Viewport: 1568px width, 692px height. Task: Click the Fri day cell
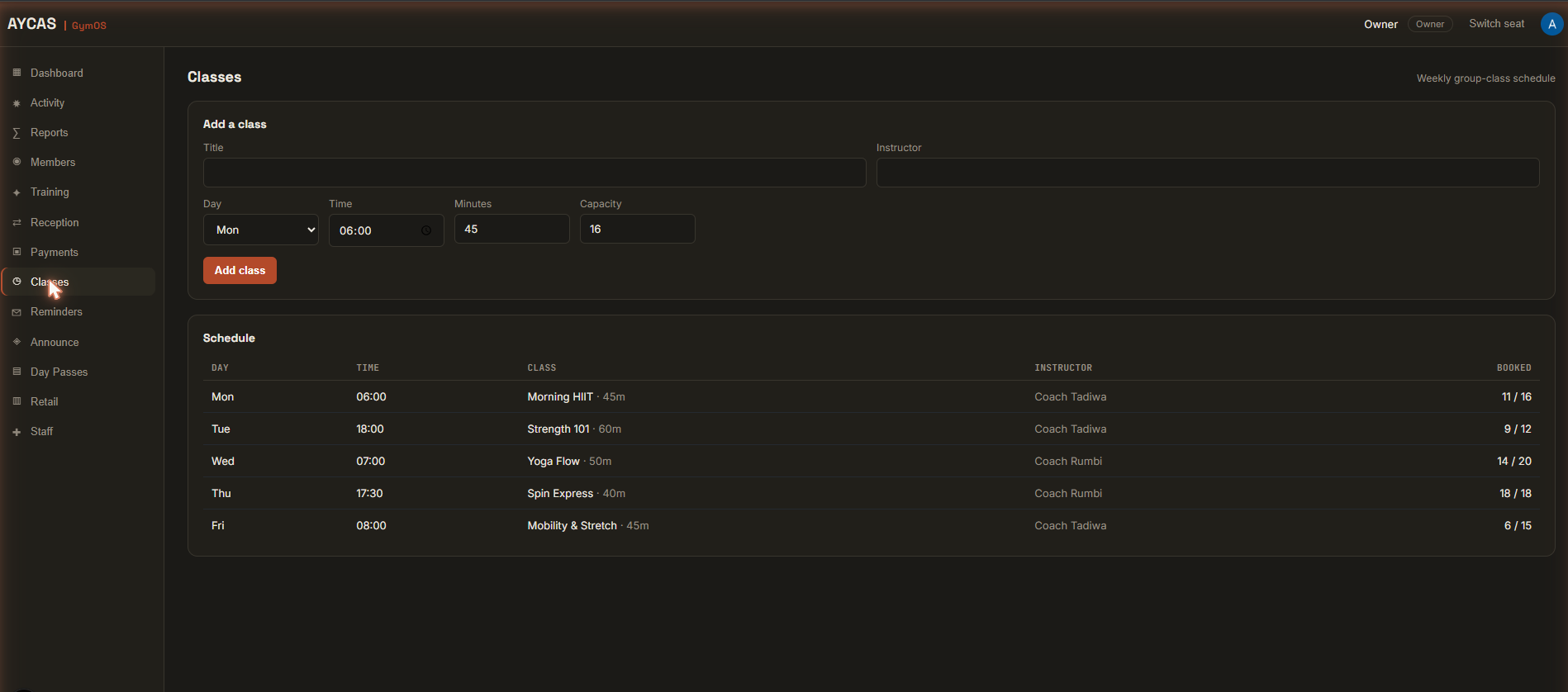pos(218,526)
